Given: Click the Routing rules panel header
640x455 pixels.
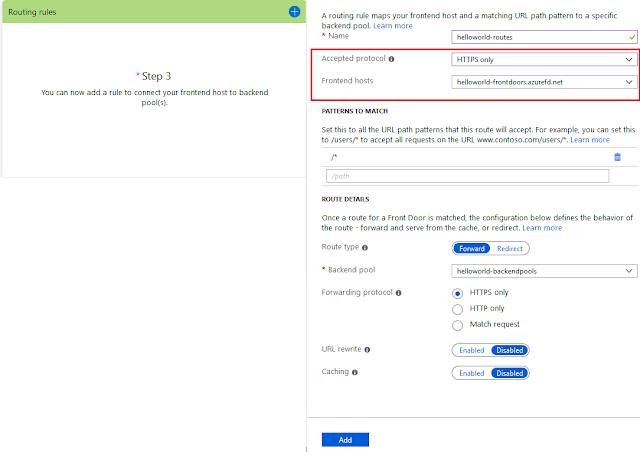Looking at the screenshot, I should coord(154,12).
